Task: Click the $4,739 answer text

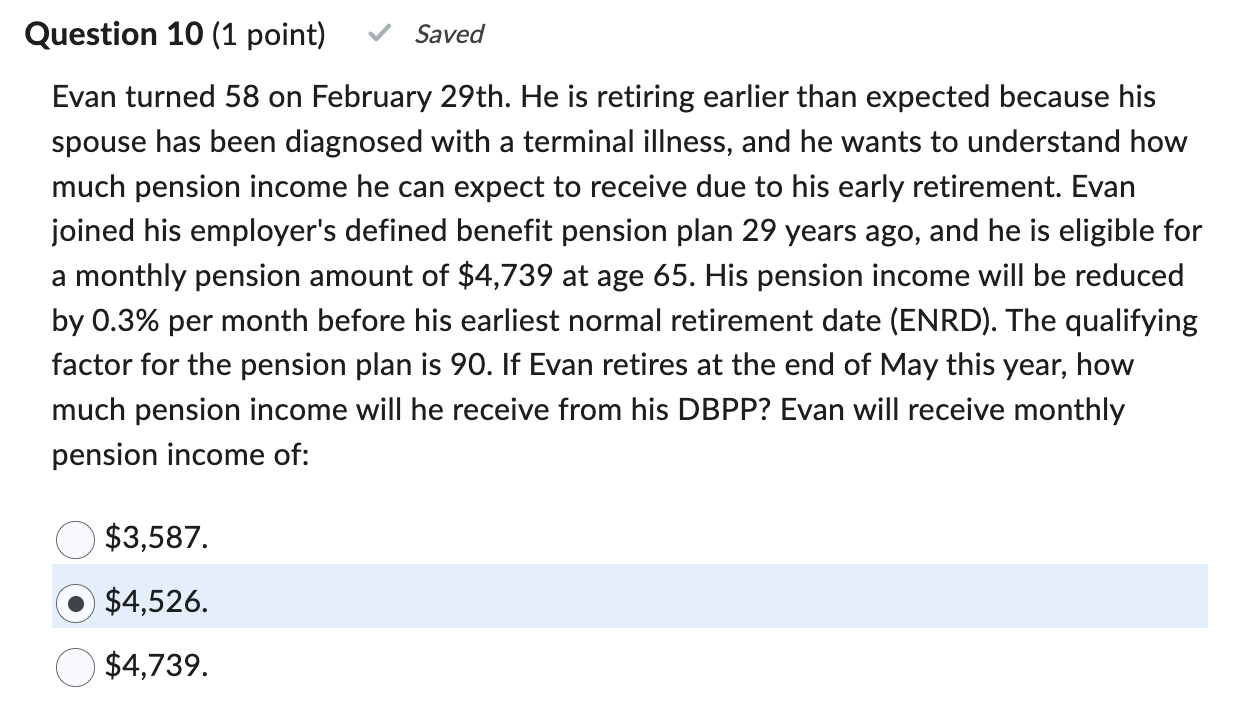Action: pos(156,668)
